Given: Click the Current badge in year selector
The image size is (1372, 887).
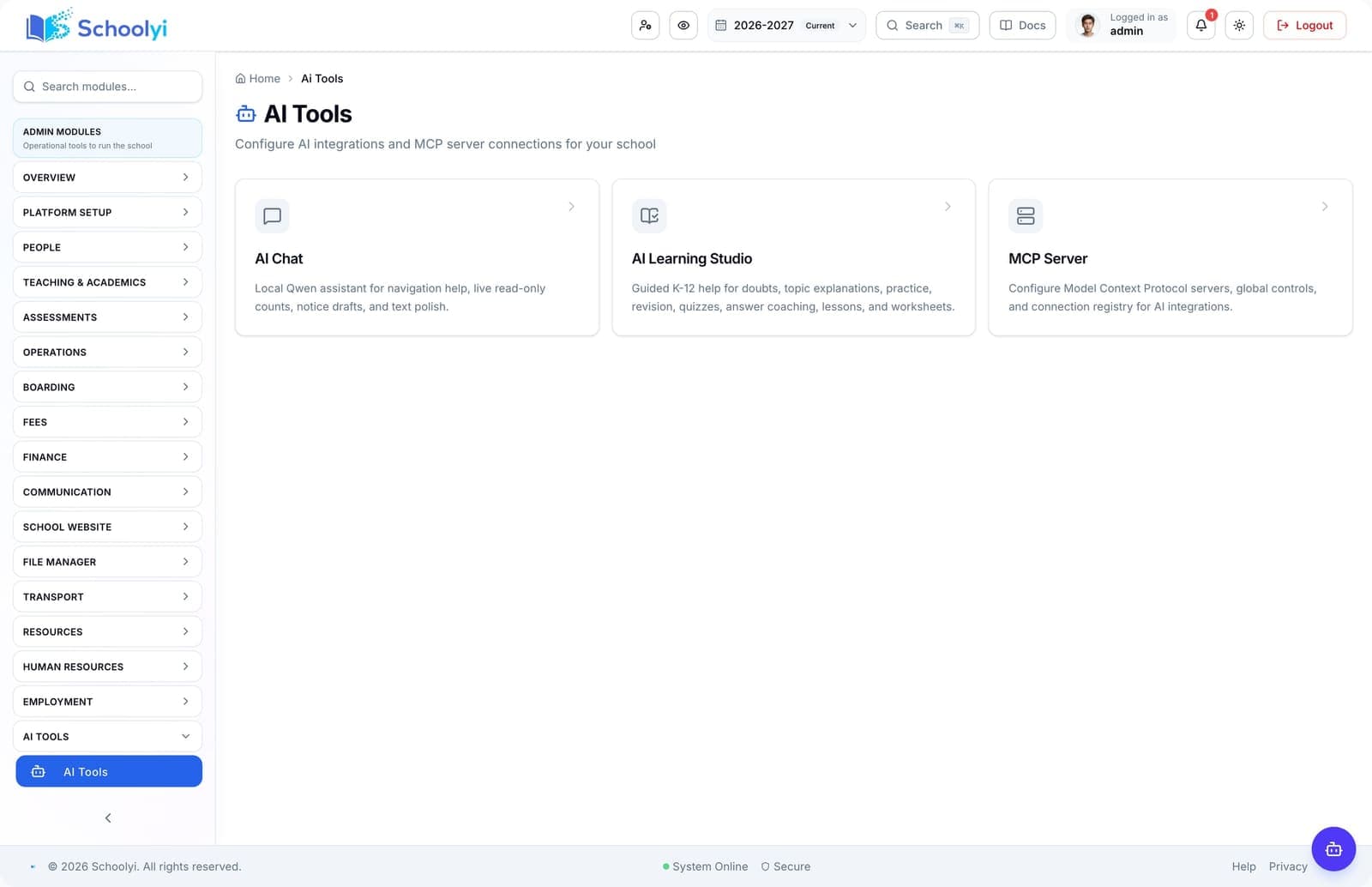Looking at the screenshot, I should 820,26.
